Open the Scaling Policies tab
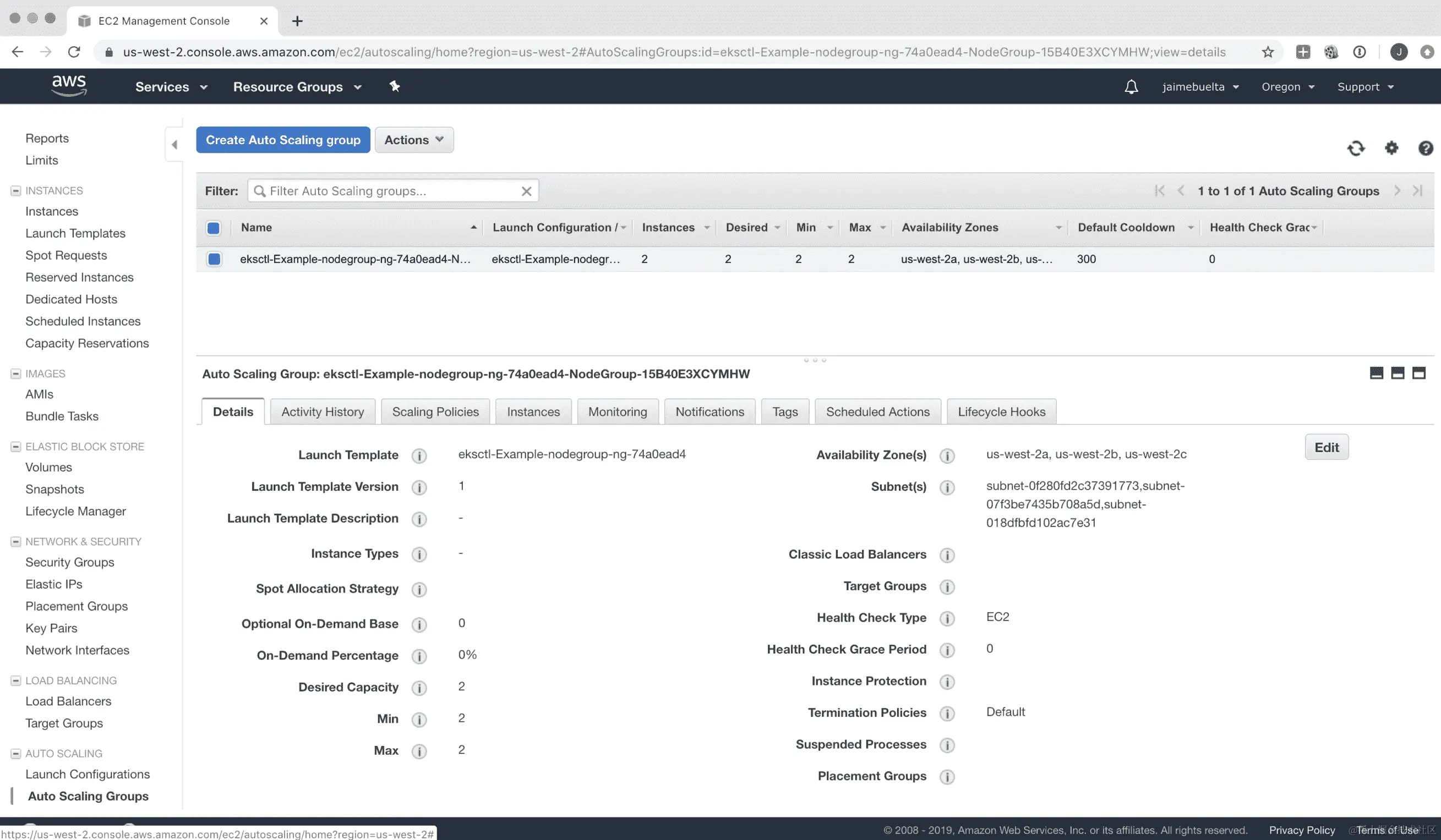 pyautogui.click(x=435, y=412)
